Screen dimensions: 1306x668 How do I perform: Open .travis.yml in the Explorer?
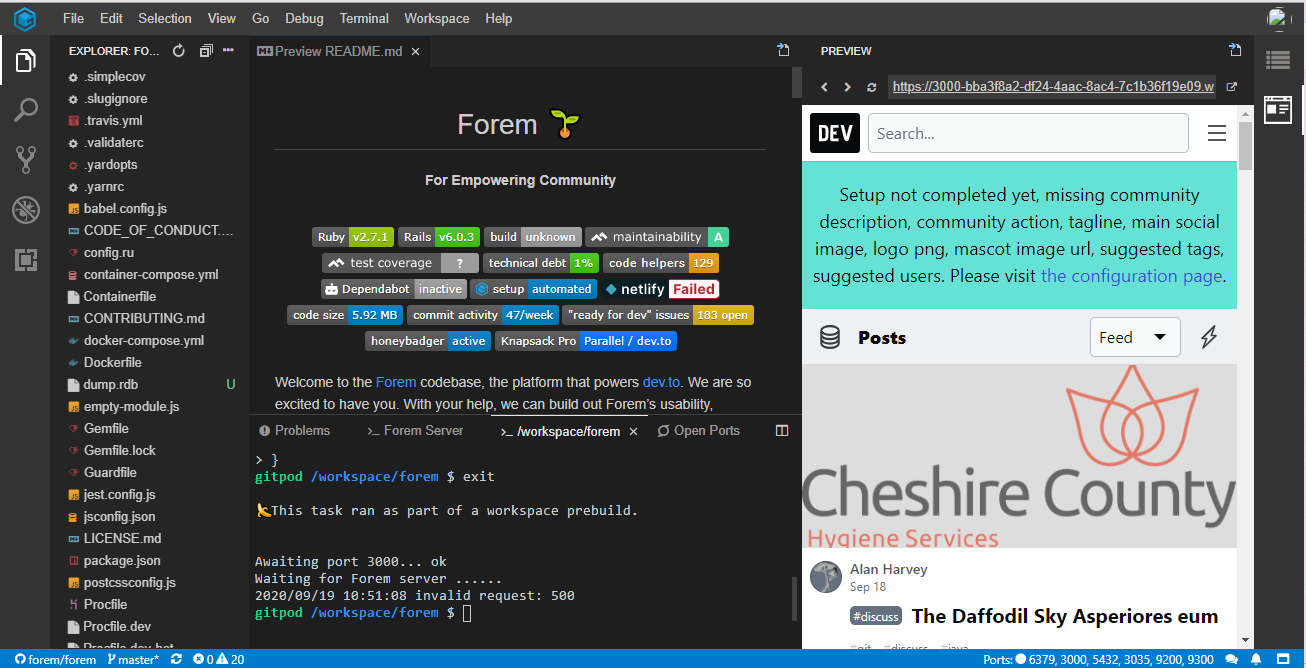coord(113,120)
